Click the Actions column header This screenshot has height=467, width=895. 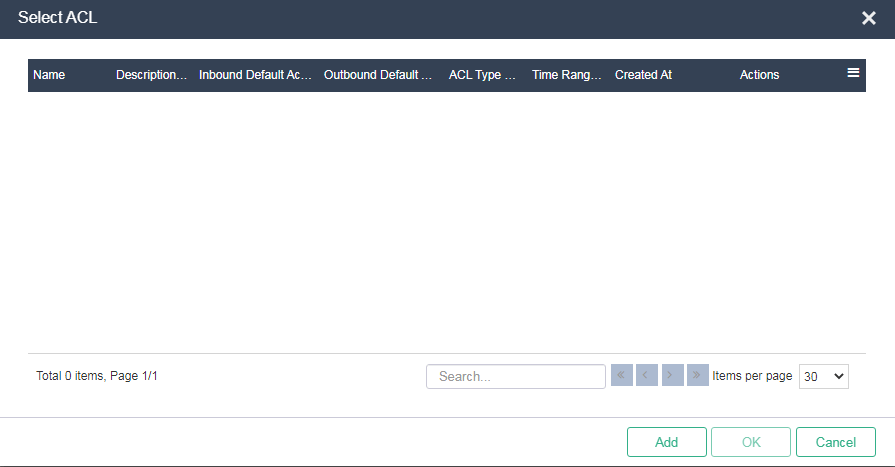click(x=759, y=75)
